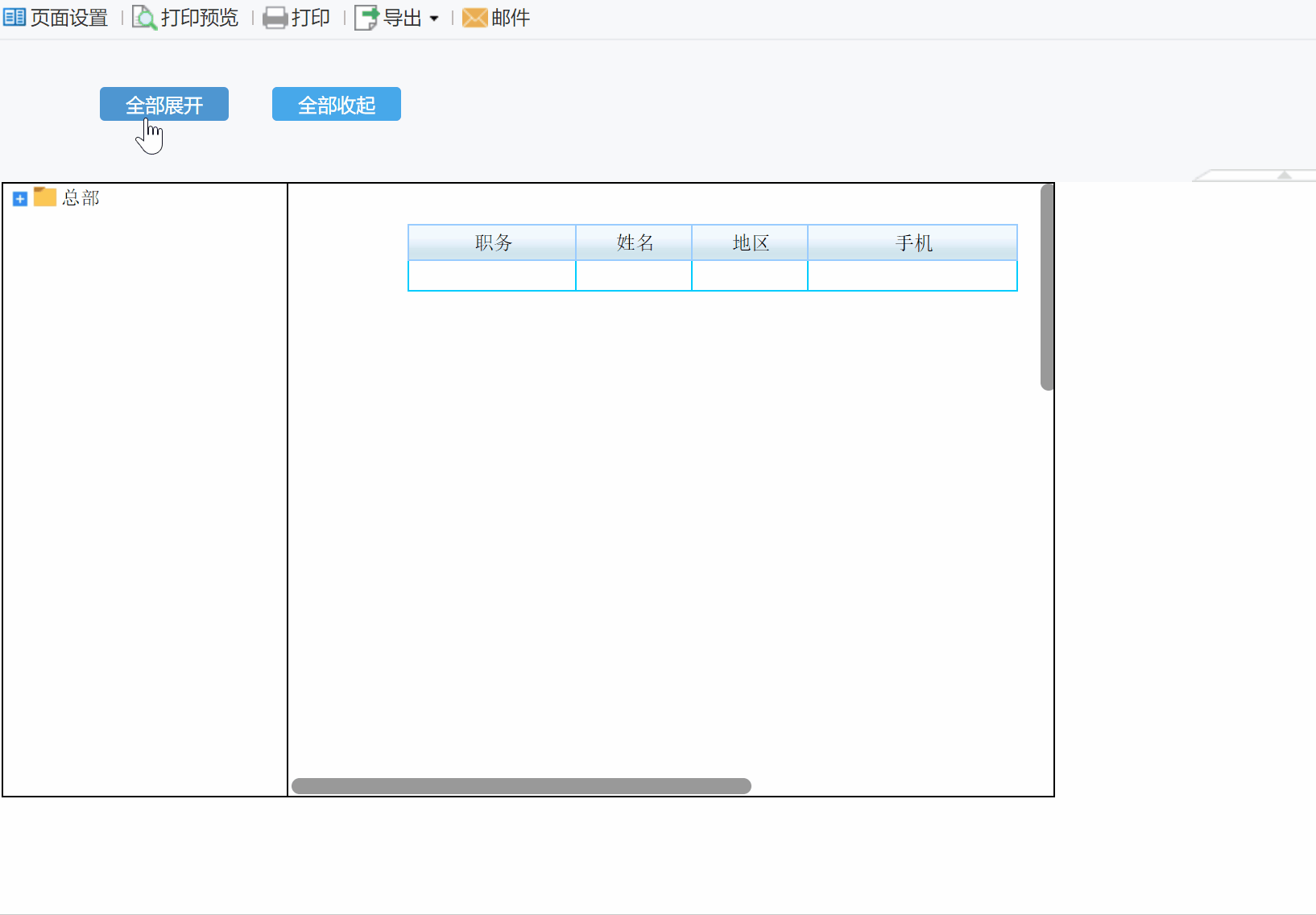Click the vertical scrollbar thumb
This screenshot has height=915, width=1316.
coord(1047,287)
